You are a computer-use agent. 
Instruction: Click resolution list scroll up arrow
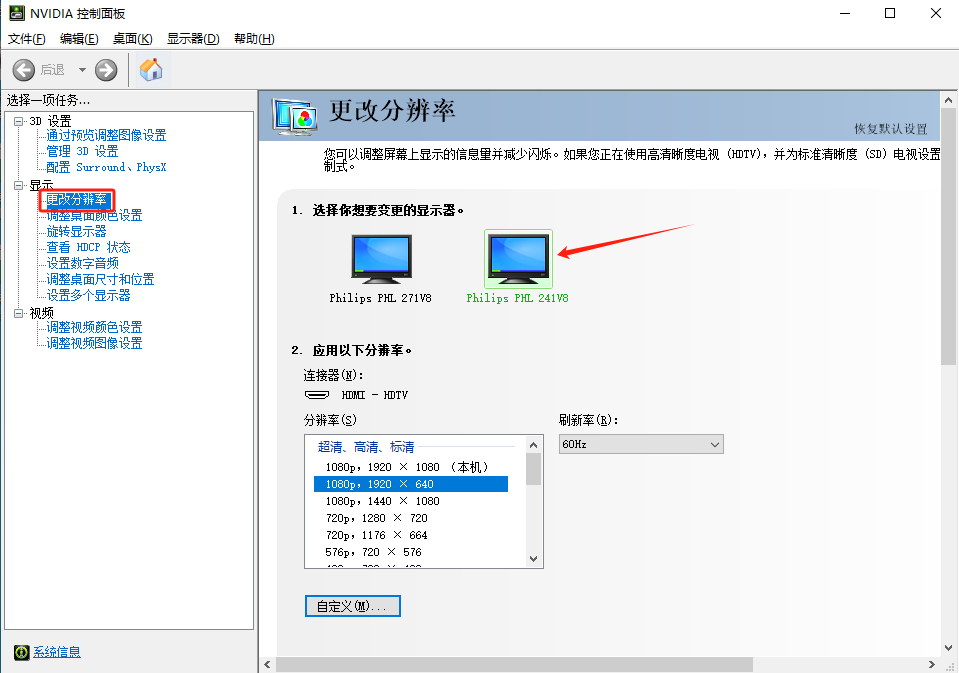[533, 445]
